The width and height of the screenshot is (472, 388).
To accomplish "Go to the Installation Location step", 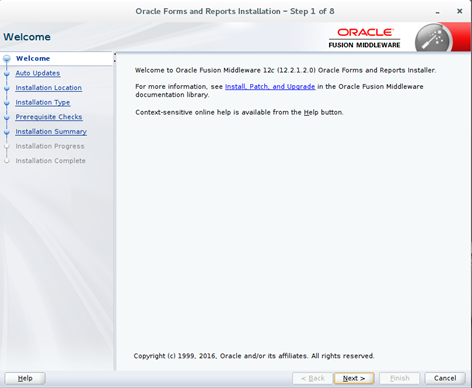I will point(49,88).
